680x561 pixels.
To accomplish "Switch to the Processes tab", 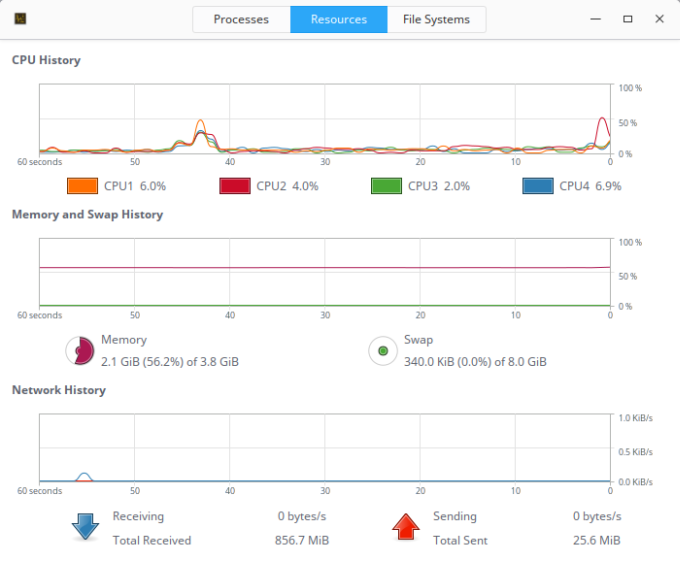I will tap(241, 20).
